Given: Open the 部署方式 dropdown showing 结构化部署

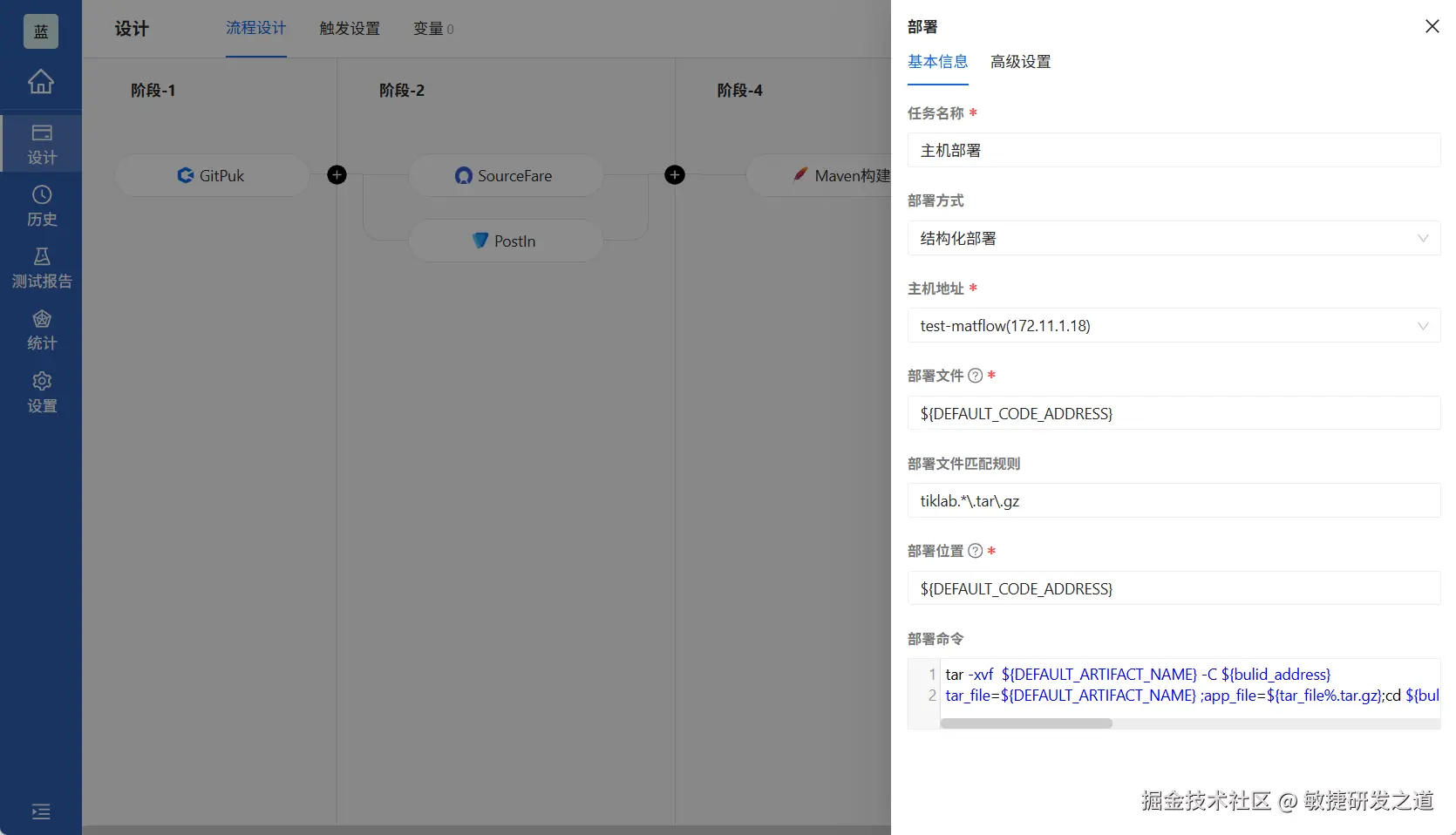Looking at the screenshot, I should tap(1174, 238).
